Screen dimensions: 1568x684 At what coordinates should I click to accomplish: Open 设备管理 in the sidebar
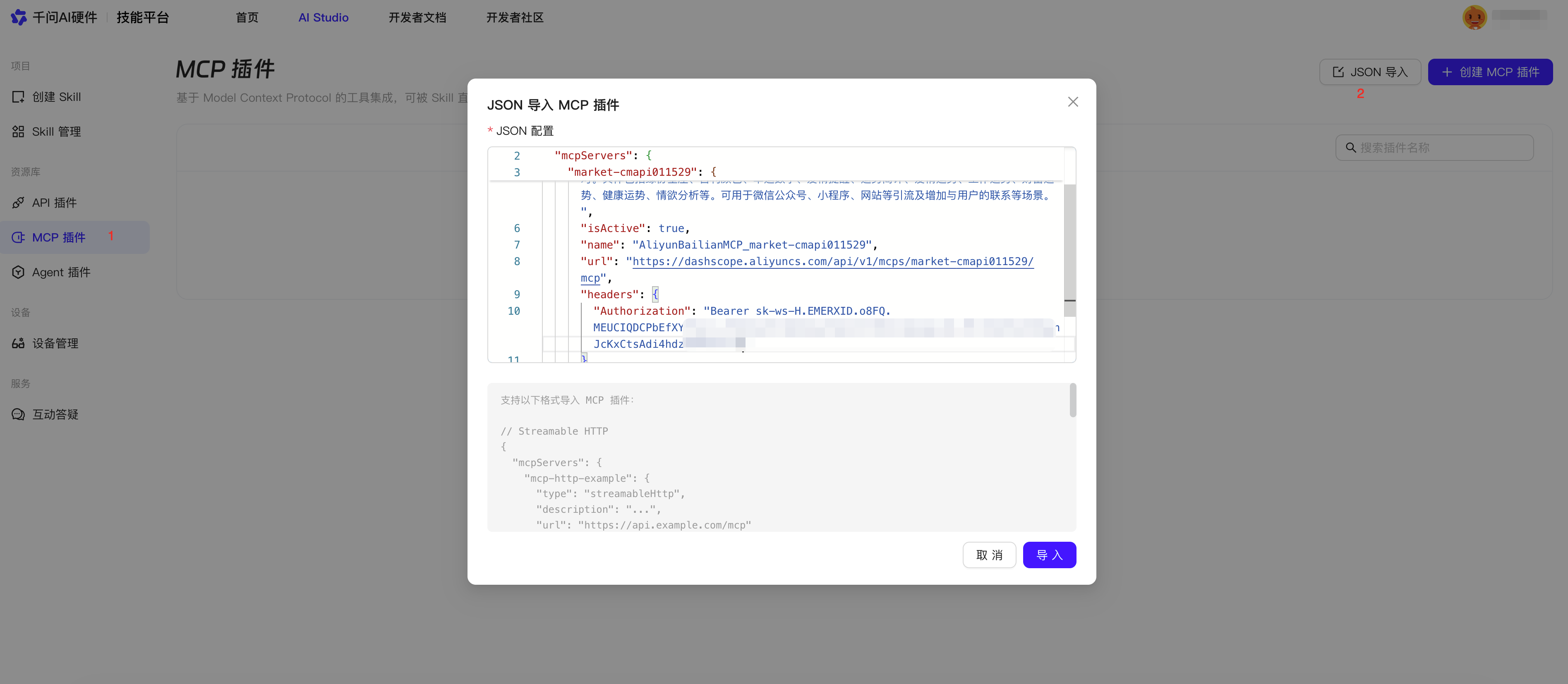click(x=75, y=343)
